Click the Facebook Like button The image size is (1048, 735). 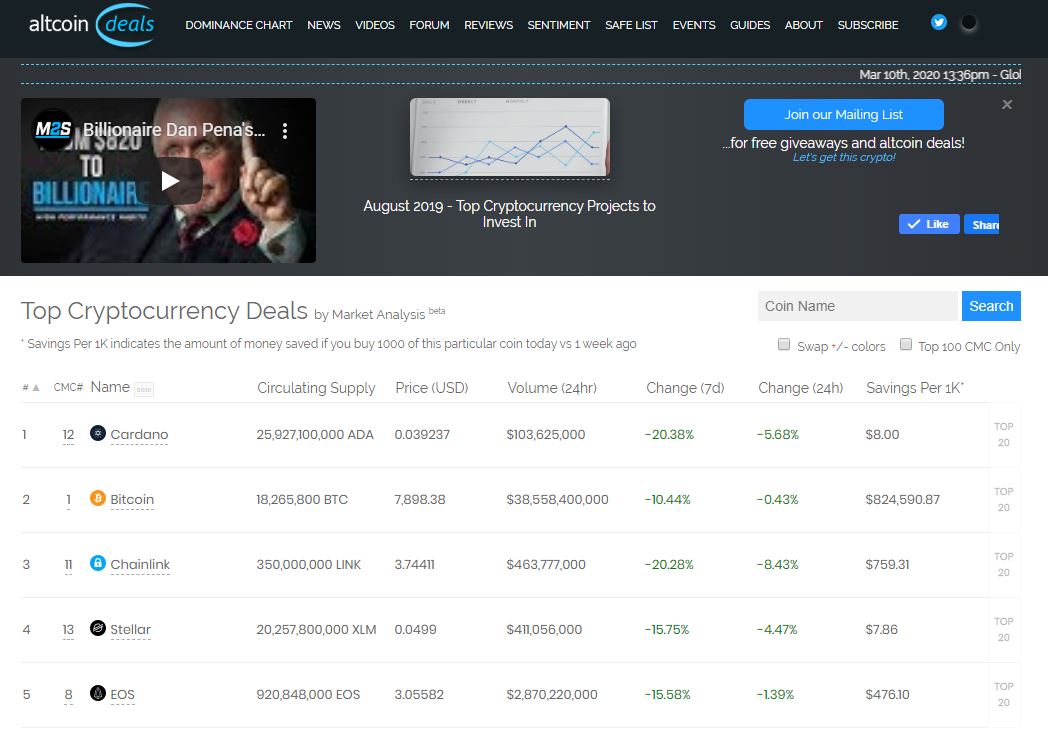(928, 225)
